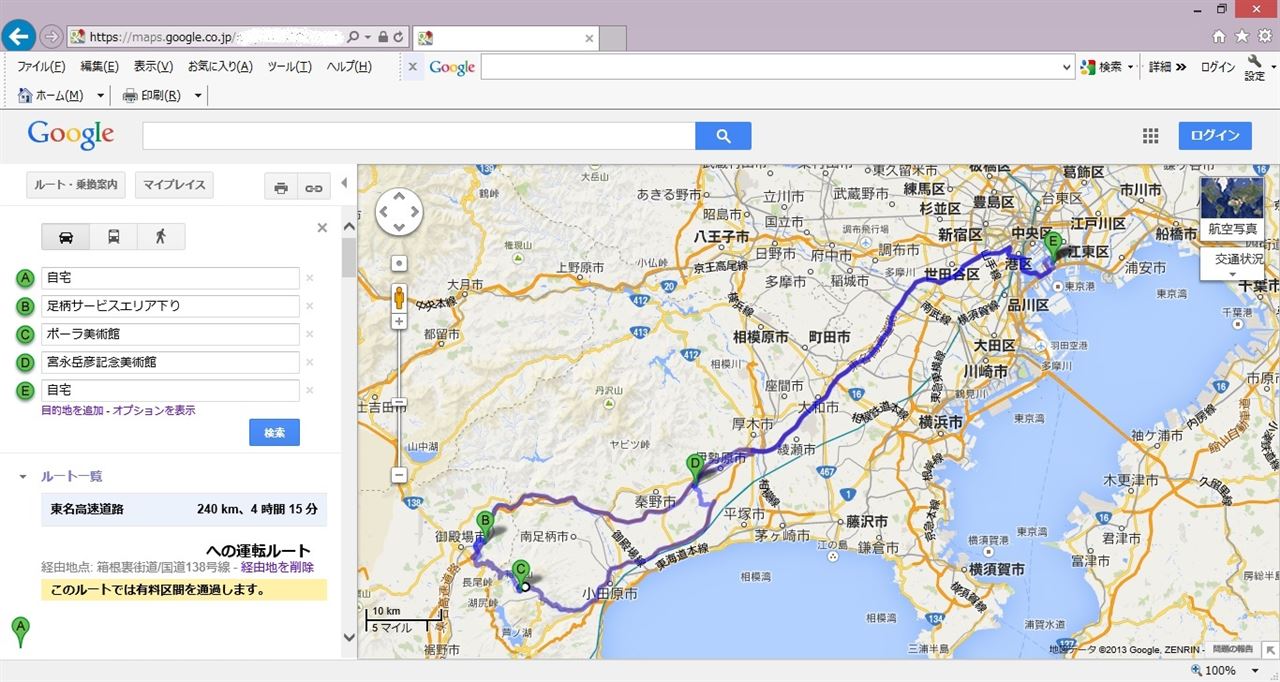Screen dimensions: 1280x682
Task: Zoom out the map with the minus button
Action: tap(399, 475)
